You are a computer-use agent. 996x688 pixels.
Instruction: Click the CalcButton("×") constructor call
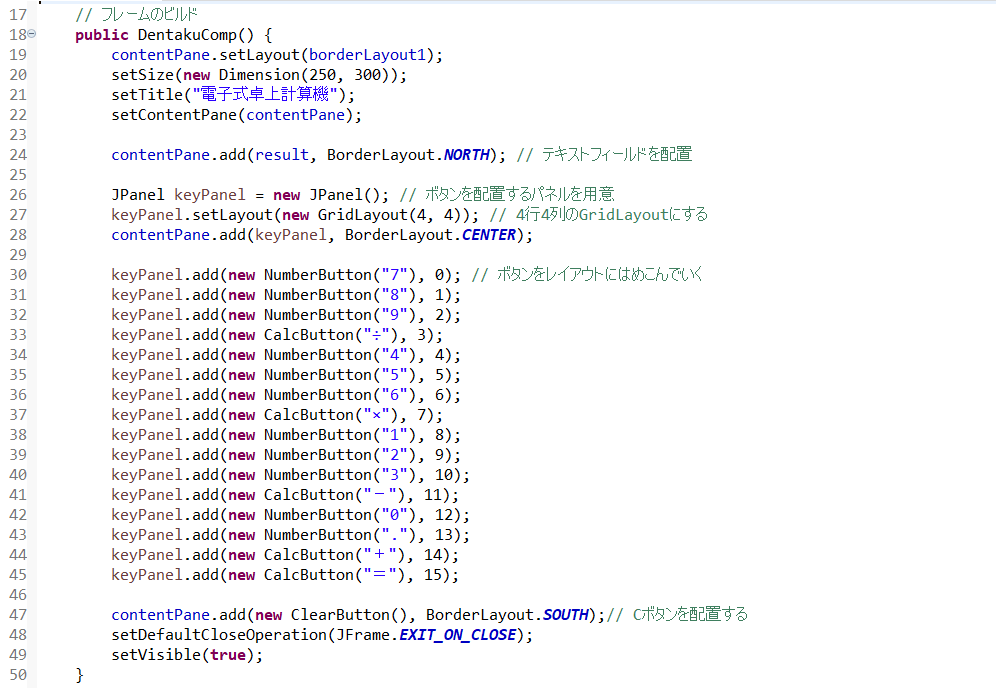(x=308, y=415)
